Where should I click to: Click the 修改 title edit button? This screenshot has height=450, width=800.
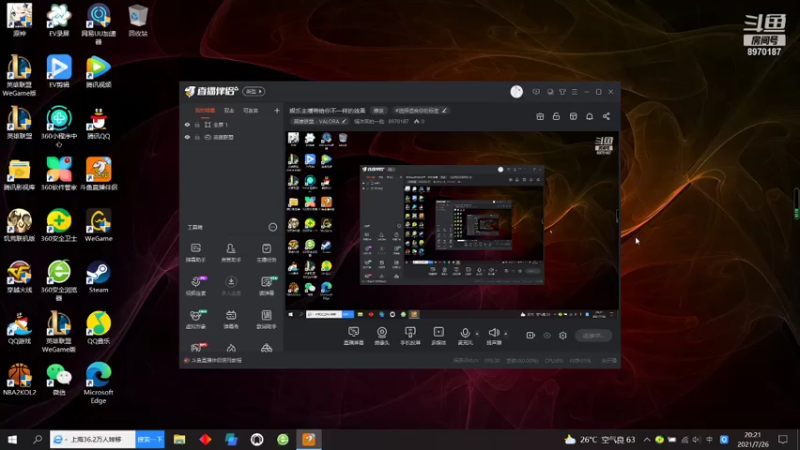378,110
